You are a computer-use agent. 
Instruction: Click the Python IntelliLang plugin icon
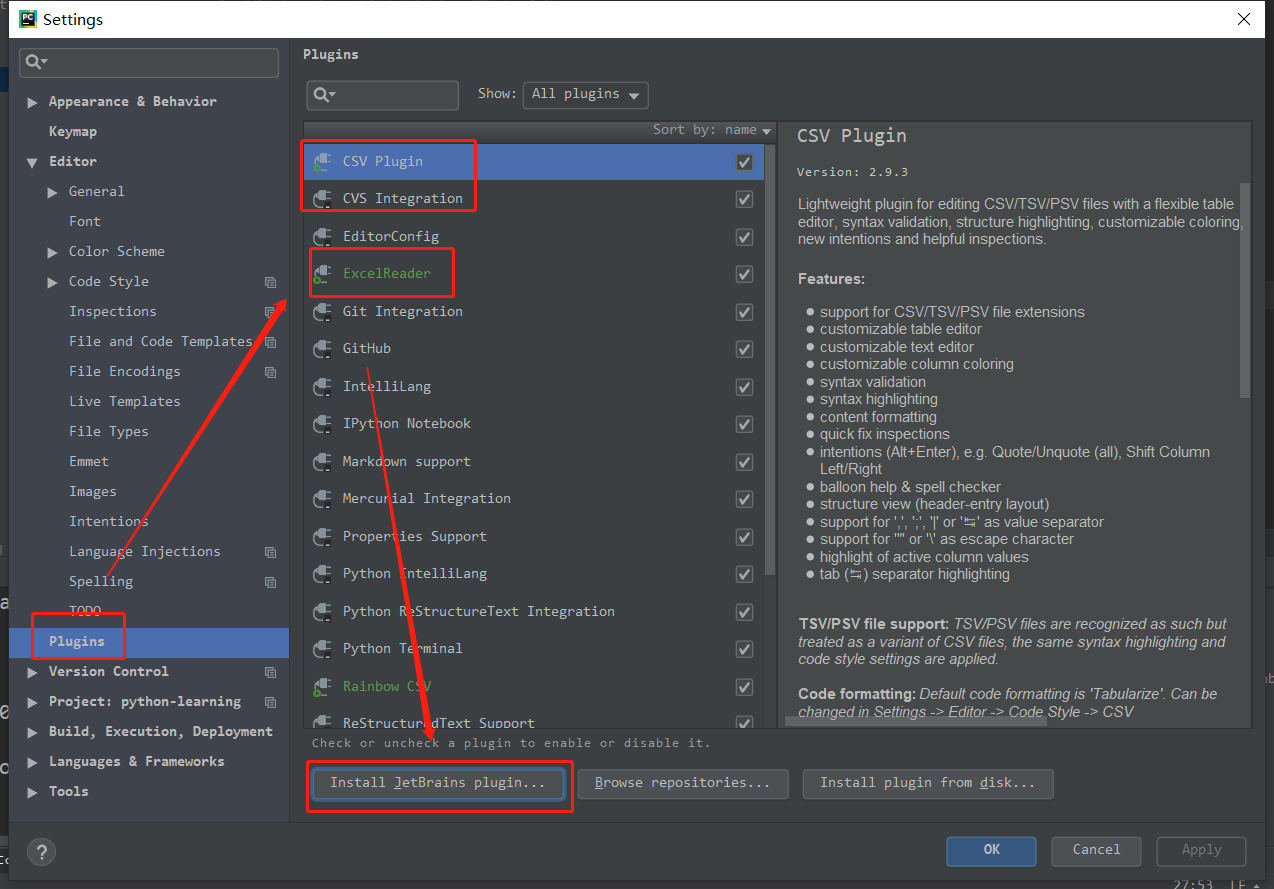point(322,574)
